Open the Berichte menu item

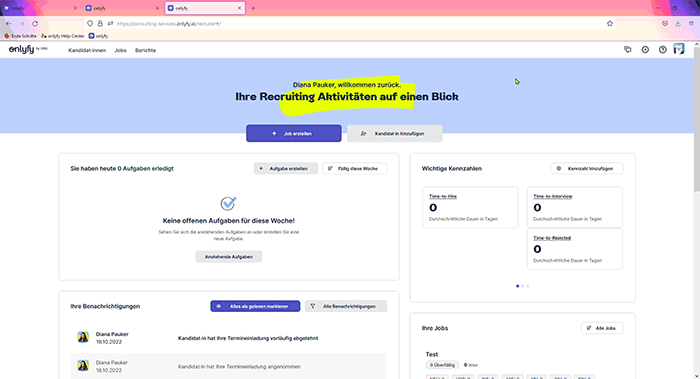[x=146, y=50]
